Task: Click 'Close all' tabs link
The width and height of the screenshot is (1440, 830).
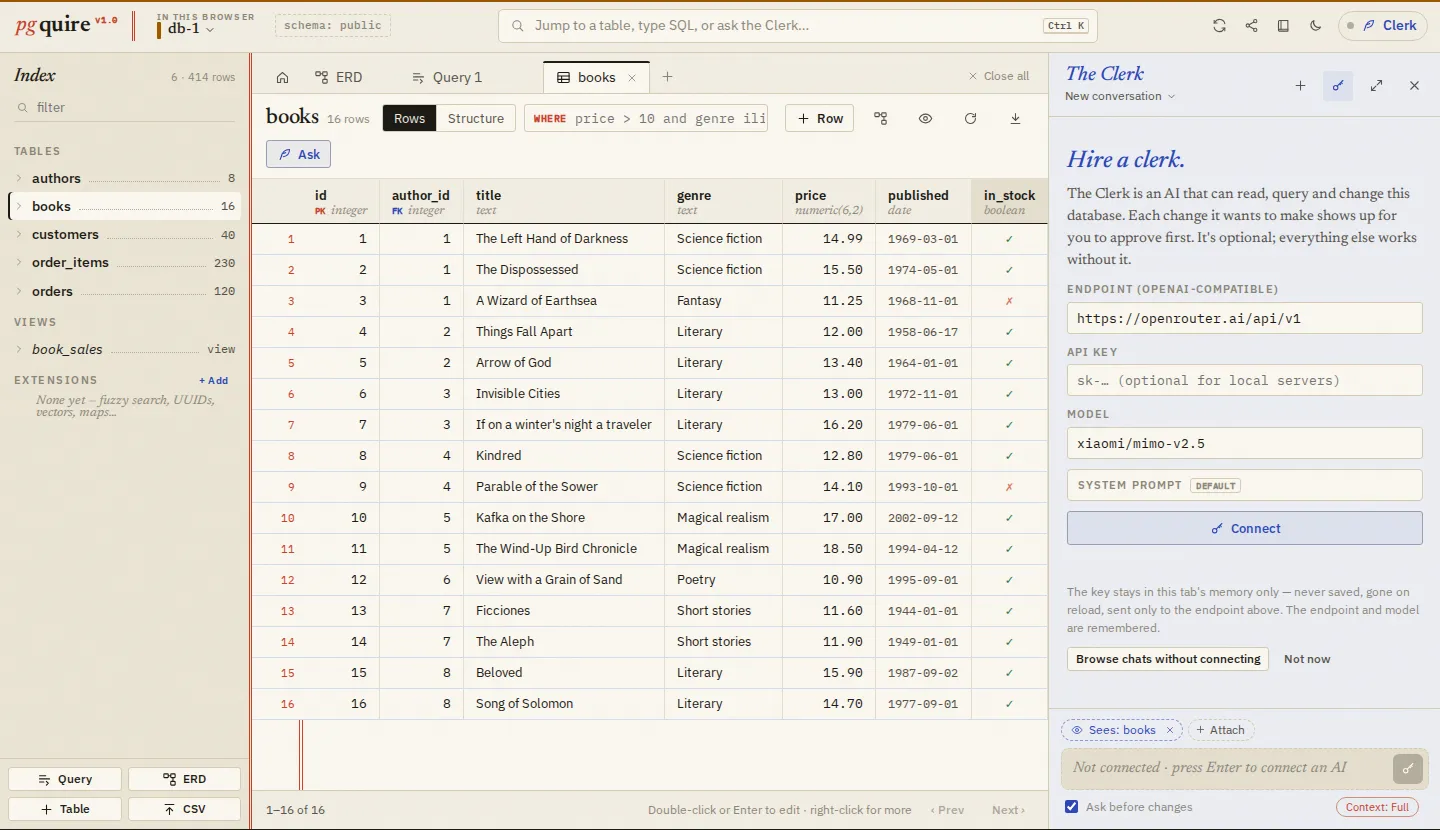Action: click(998, 76)
